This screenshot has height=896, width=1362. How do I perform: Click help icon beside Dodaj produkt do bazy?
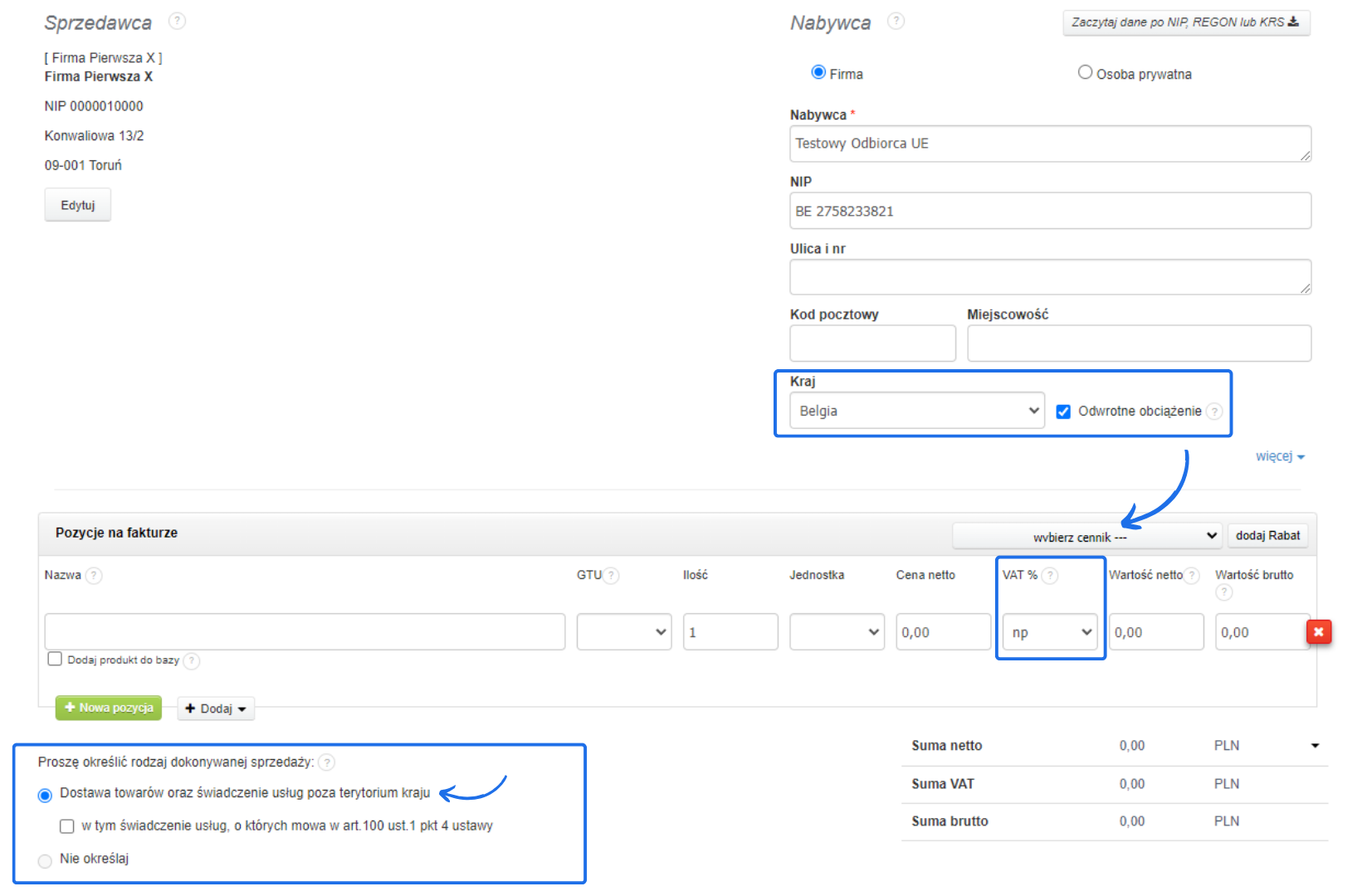(192, 661)
